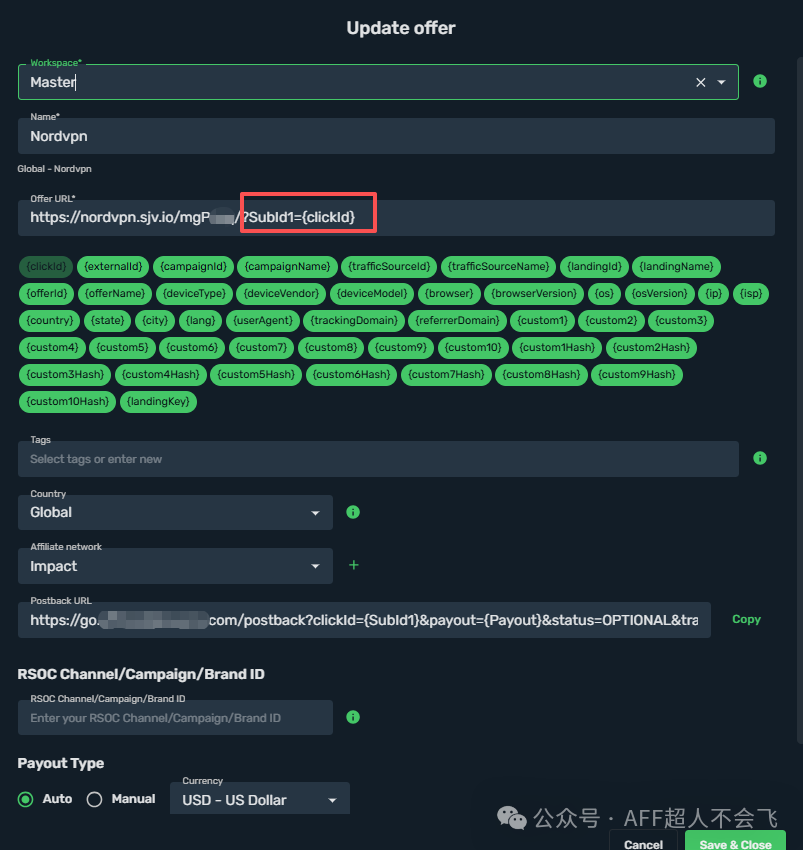
Task: Insert {isp} token
Action: [x=751, y=294]
